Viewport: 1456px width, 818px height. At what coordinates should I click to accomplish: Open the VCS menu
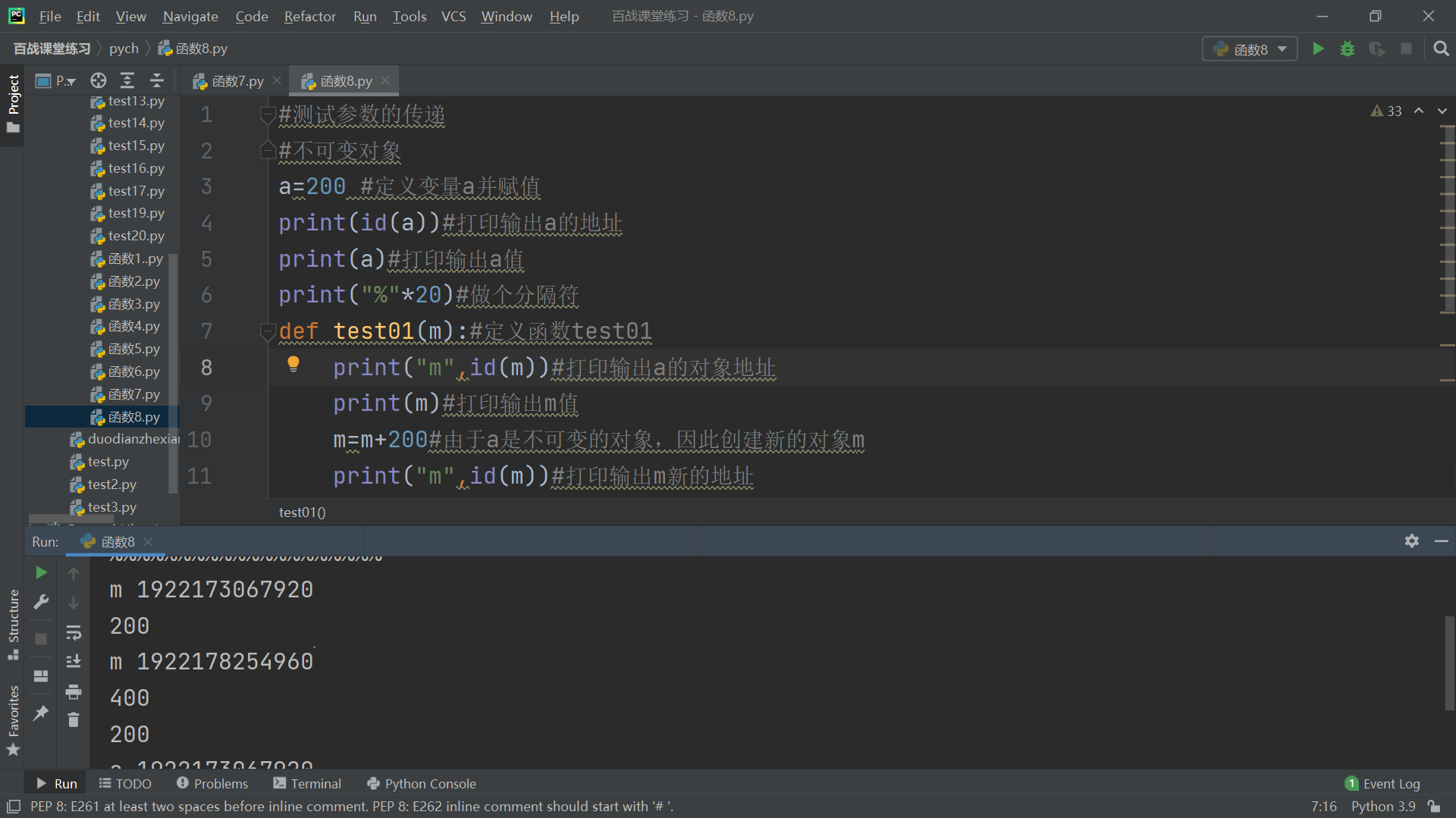click(453, 16)
